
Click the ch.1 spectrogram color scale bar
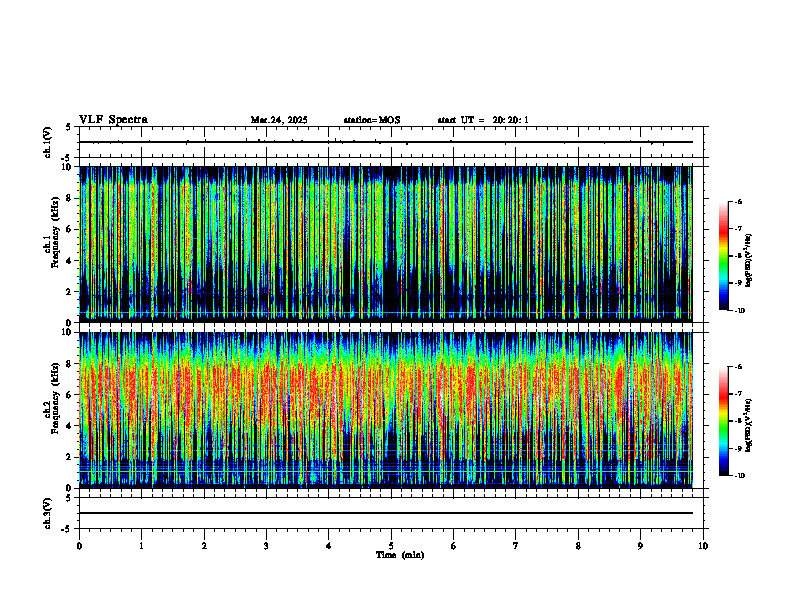[x=723, y=256]
